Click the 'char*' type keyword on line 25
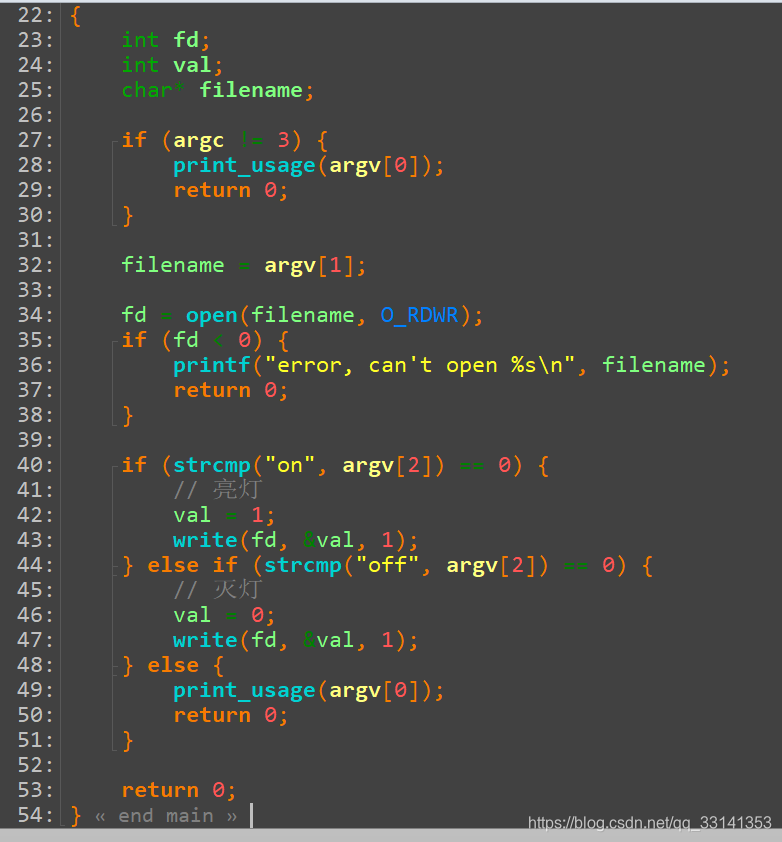 [x=153, y=90]
